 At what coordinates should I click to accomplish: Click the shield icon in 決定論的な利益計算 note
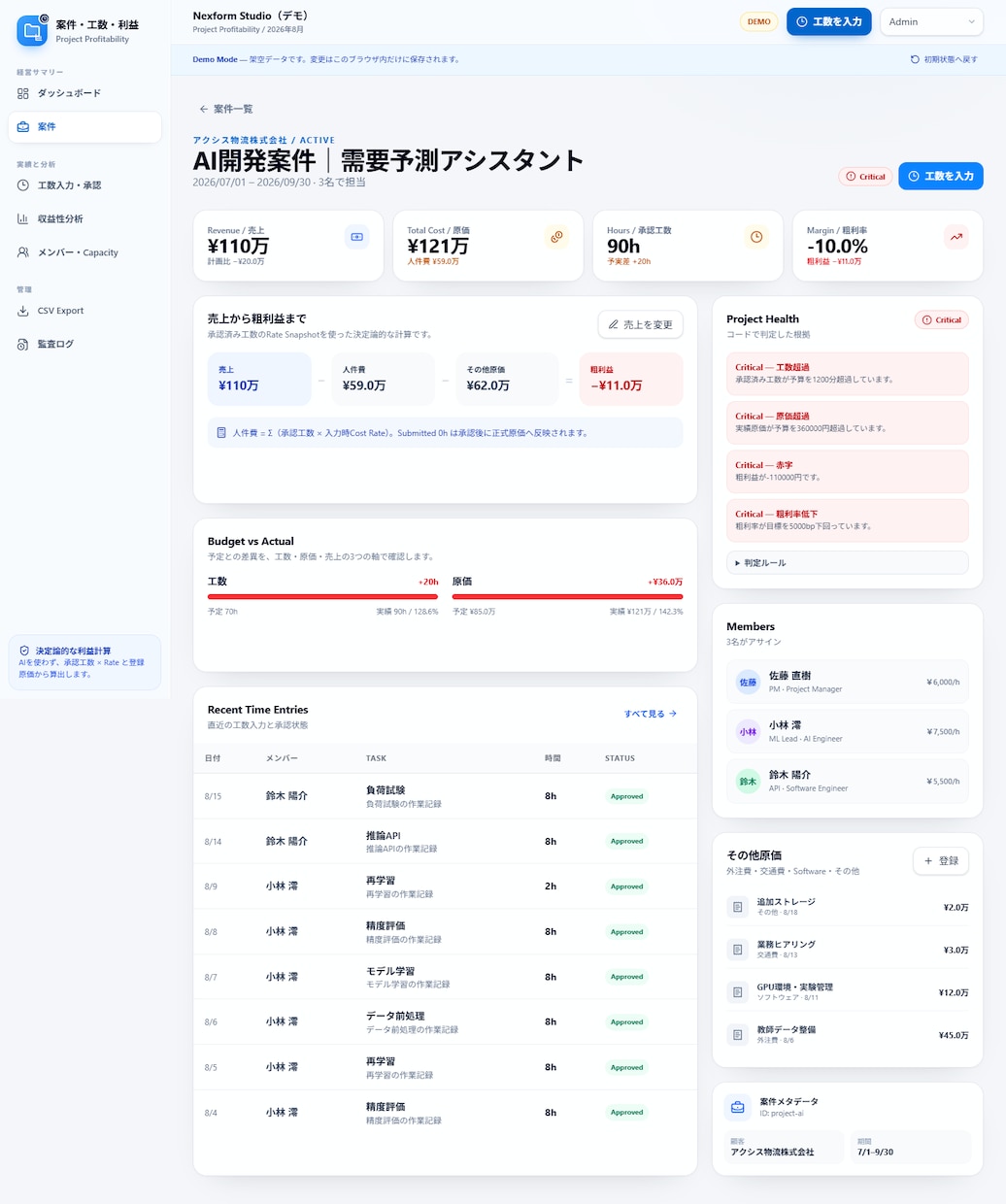(x=24, y=651)
